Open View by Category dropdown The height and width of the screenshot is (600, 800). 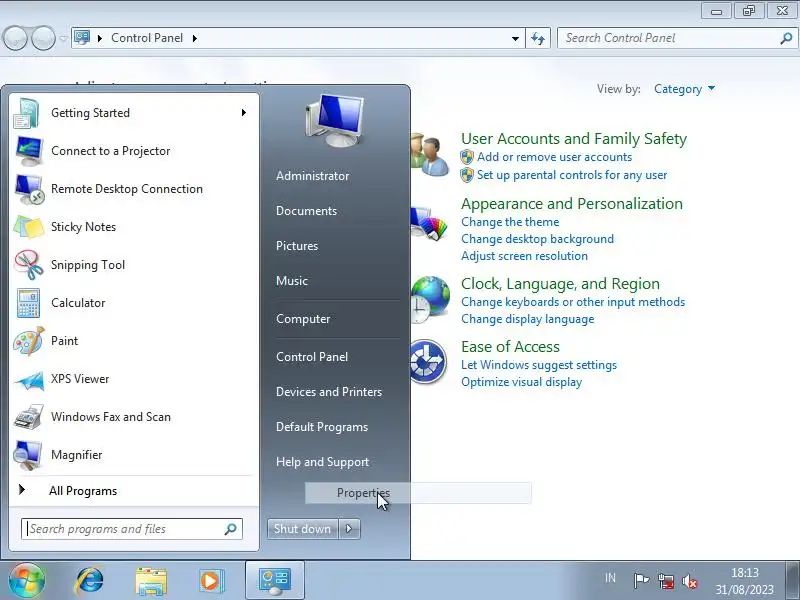(685, 89)
